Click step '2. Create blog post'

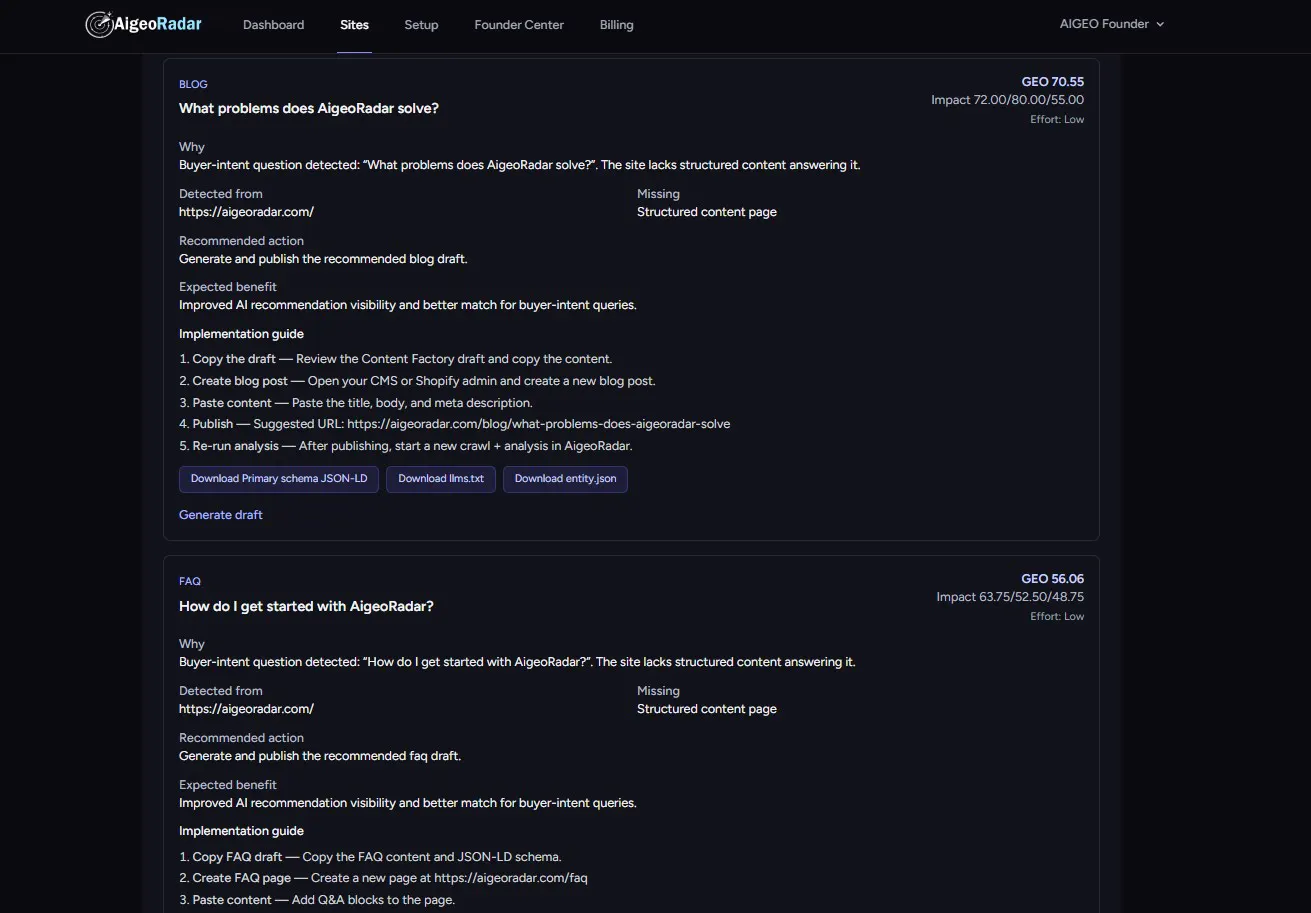417,381
